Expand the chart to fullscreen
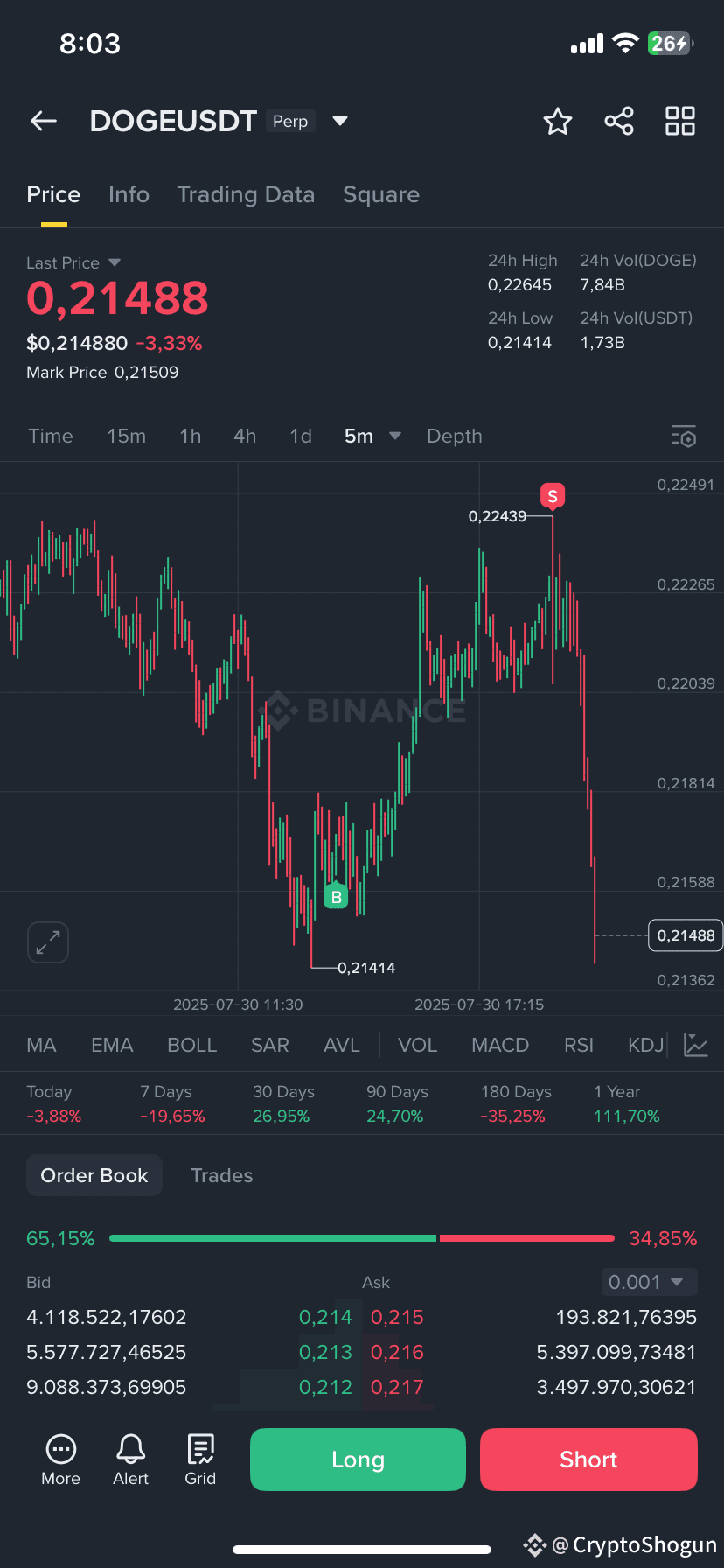 point(48,942)
